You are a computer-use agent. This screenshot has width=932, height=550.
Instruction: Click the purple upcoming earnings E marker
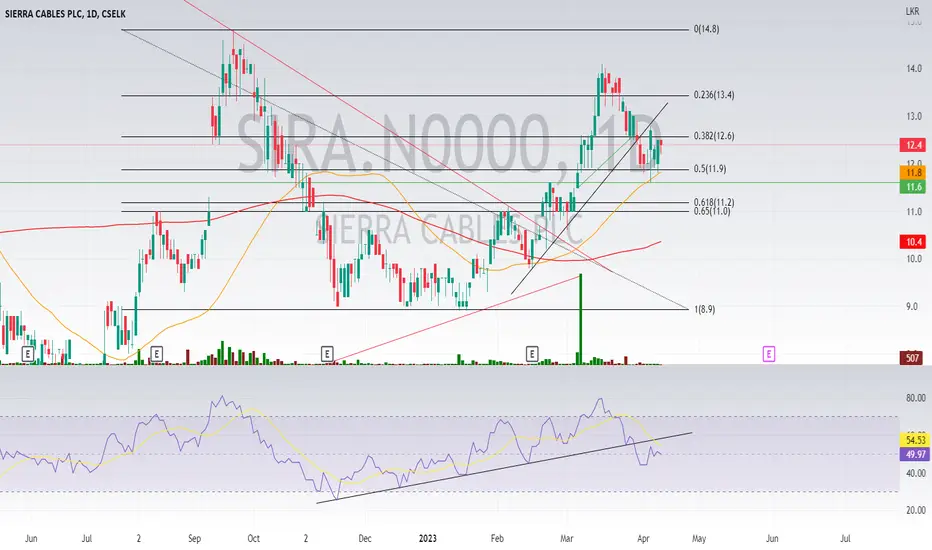769,354
